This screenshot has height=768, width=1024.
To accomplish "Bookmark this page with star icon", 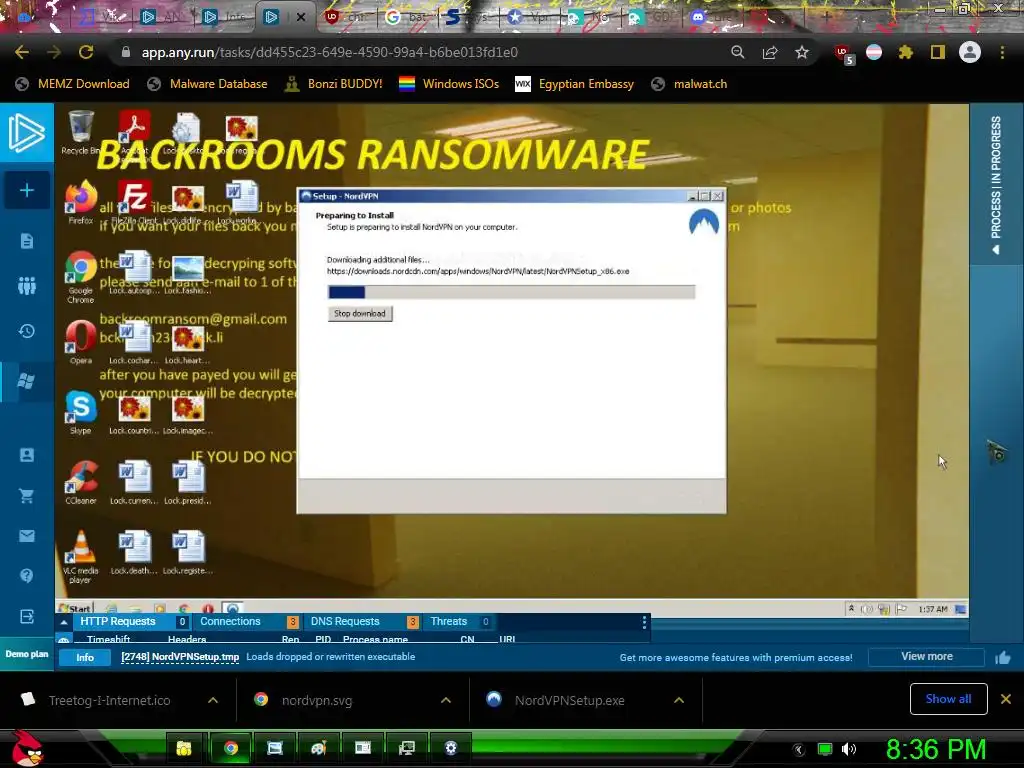I will 802,52.
